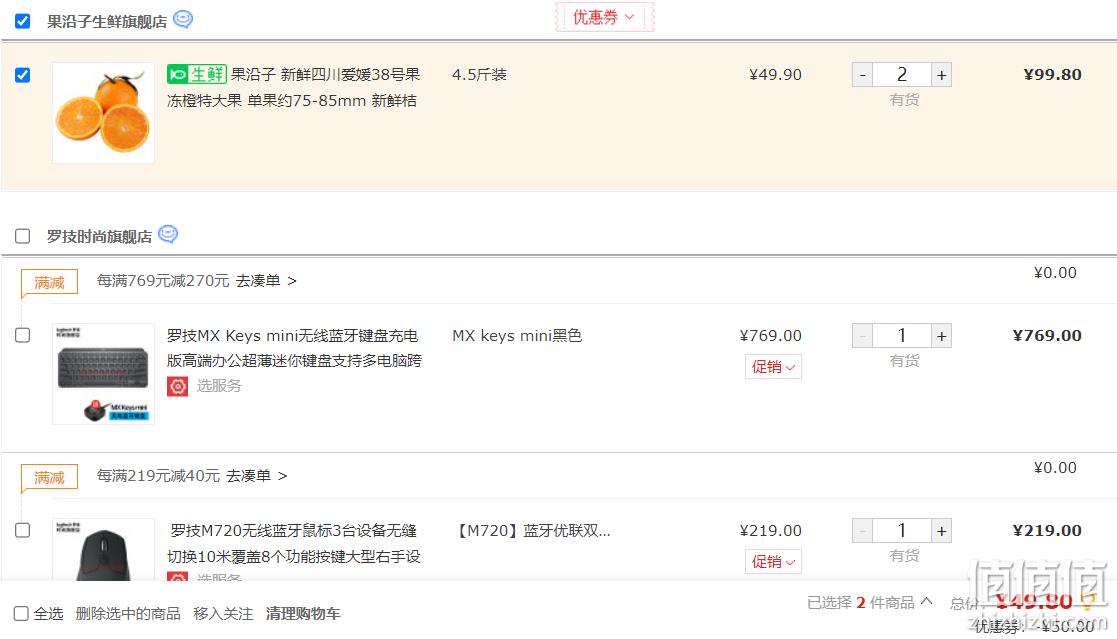Decrease orange quantity with minus button
Screen dimensions: 1117x639
point(863,75)
